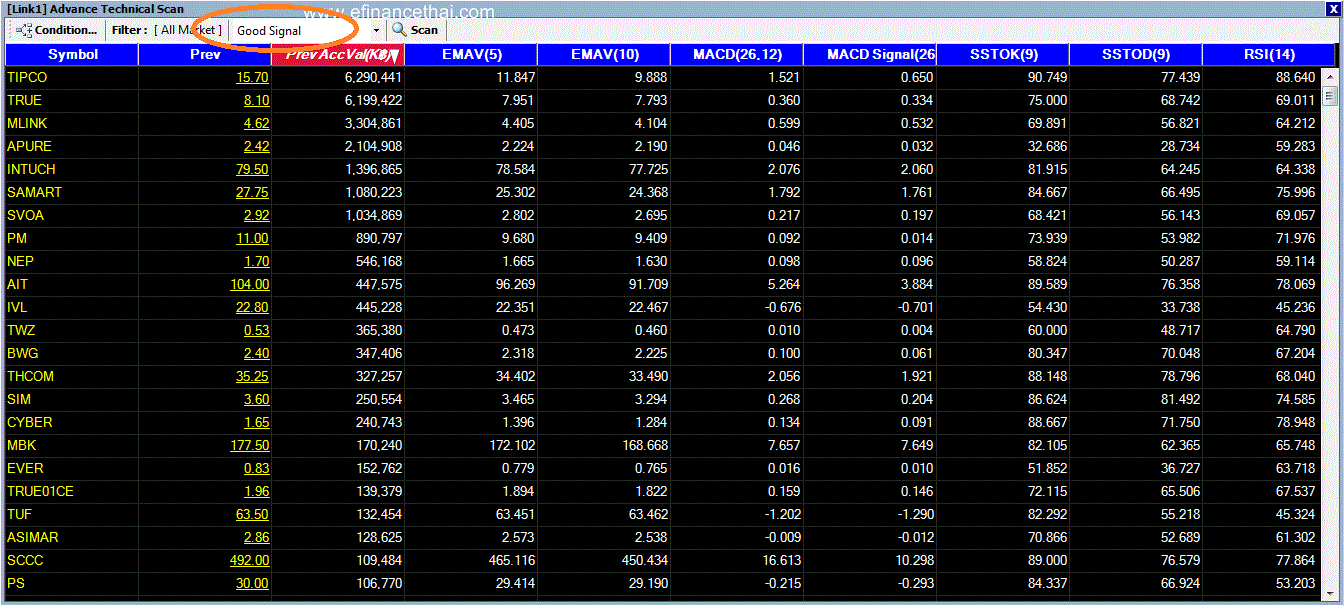Click SCCC previous price 492.00
The height and width of the screenshot is (606, 1344).
pos(249,560)
